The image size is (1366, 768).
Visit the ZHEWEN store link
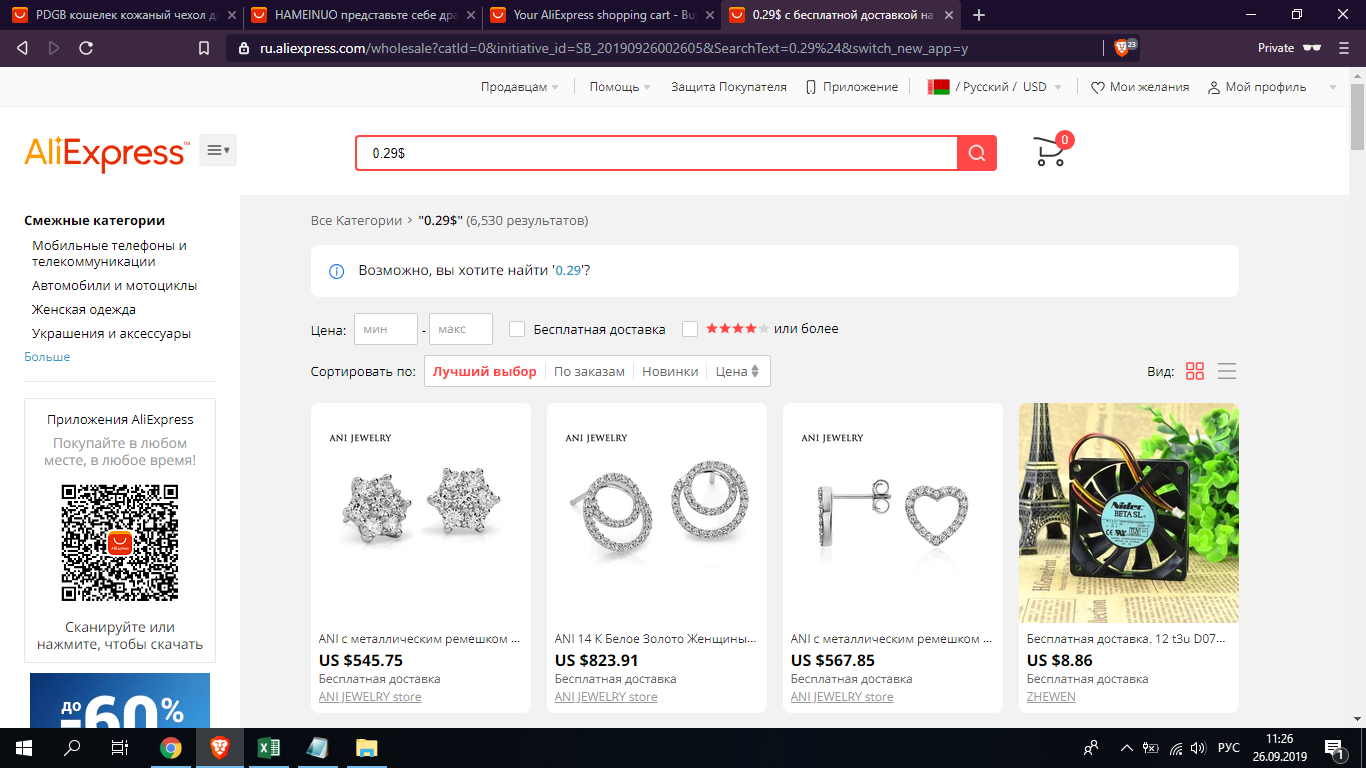coord(1051,697)
